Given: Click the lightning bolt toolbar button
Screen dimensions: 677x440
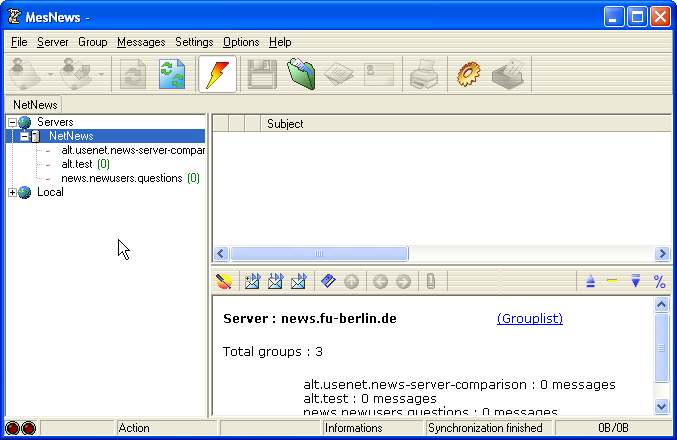Looking at the screenshot, I should coord(218,75).
